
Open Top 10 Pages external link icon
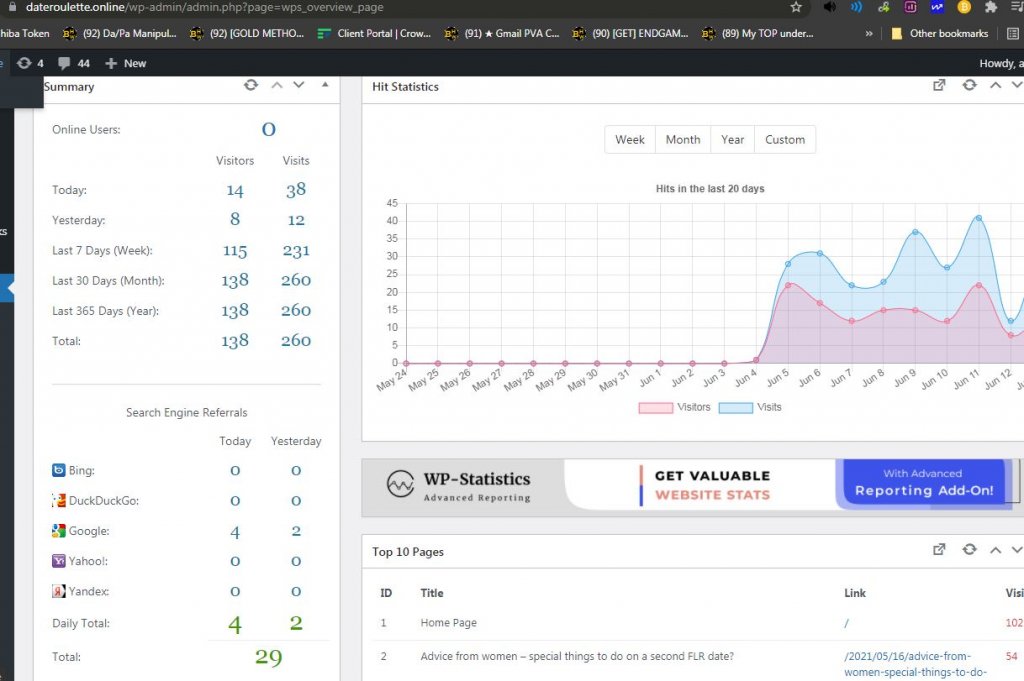[x=939, y=550]
